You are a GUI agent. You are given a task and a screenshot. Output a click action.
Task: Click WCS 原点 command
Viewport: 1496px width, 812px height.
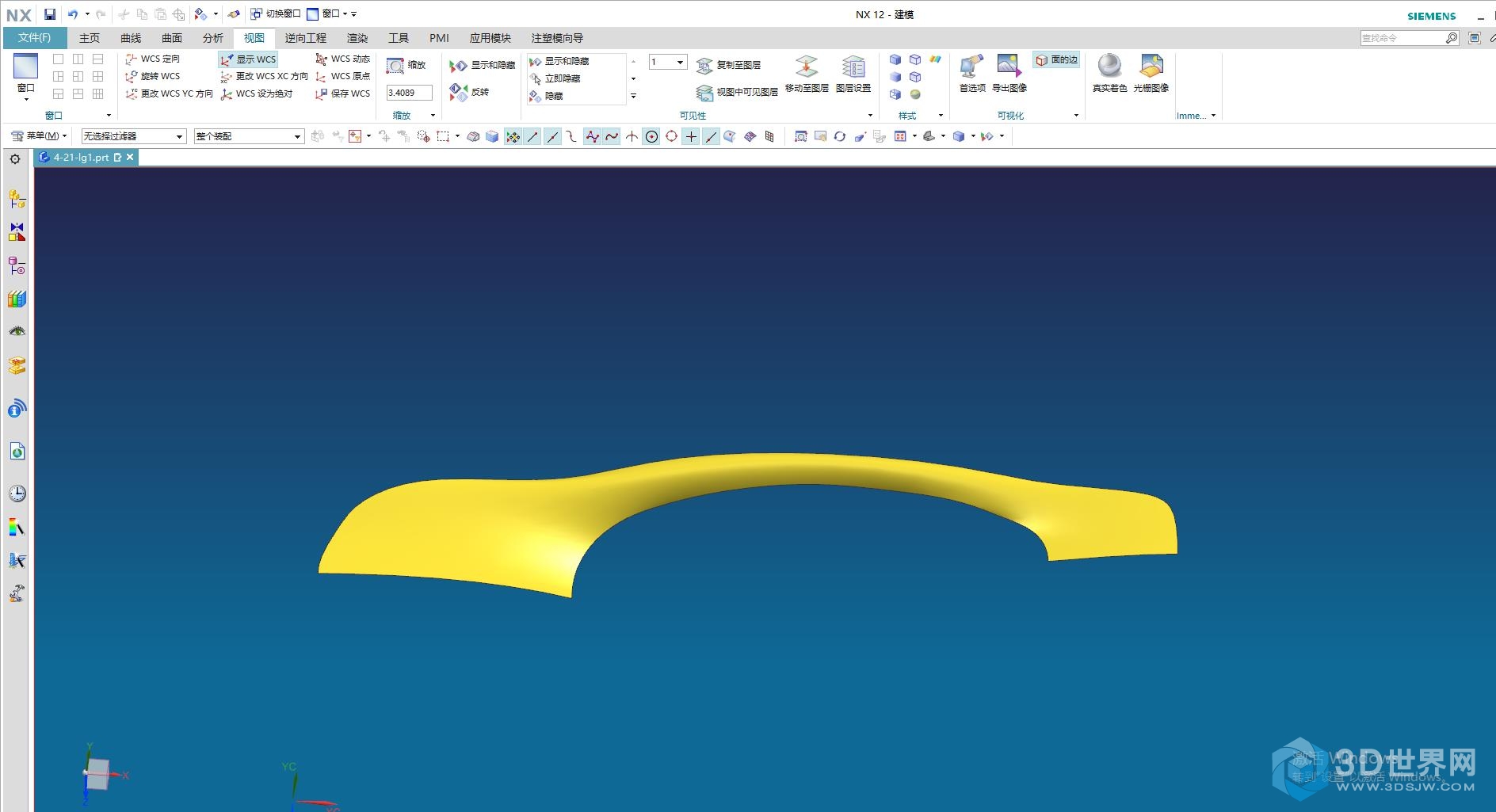tap(342, 76)
